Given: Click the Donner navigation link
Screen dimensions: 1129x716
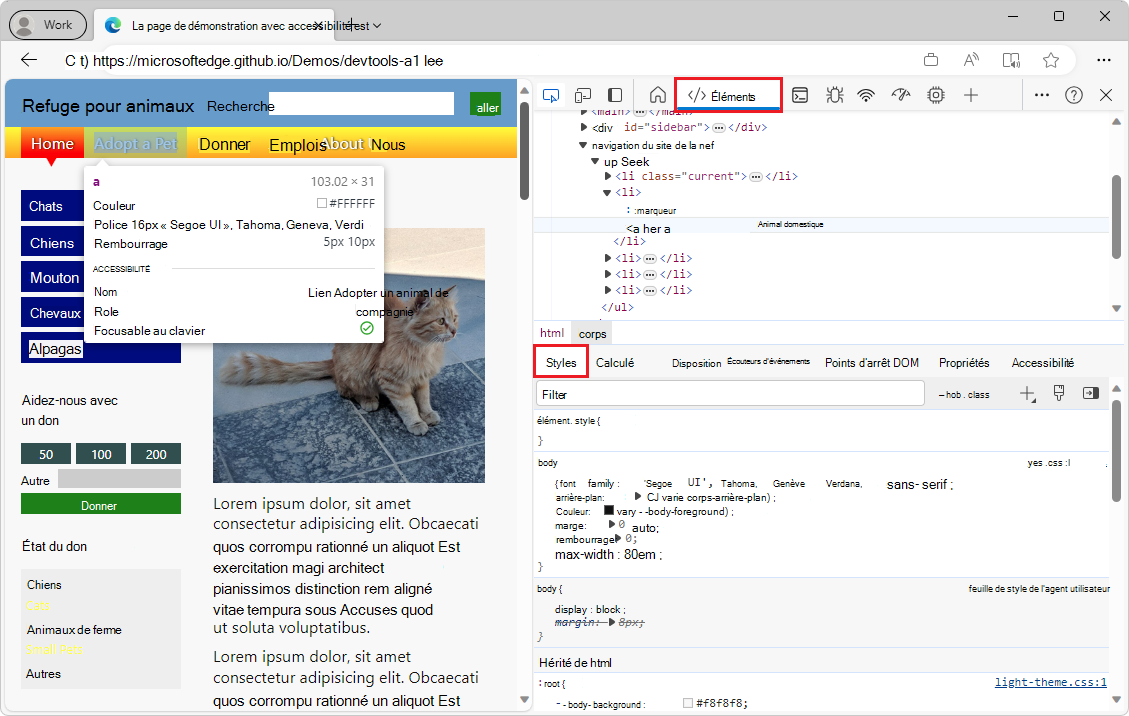Looking at the screenshot, I should coord(225,145).
